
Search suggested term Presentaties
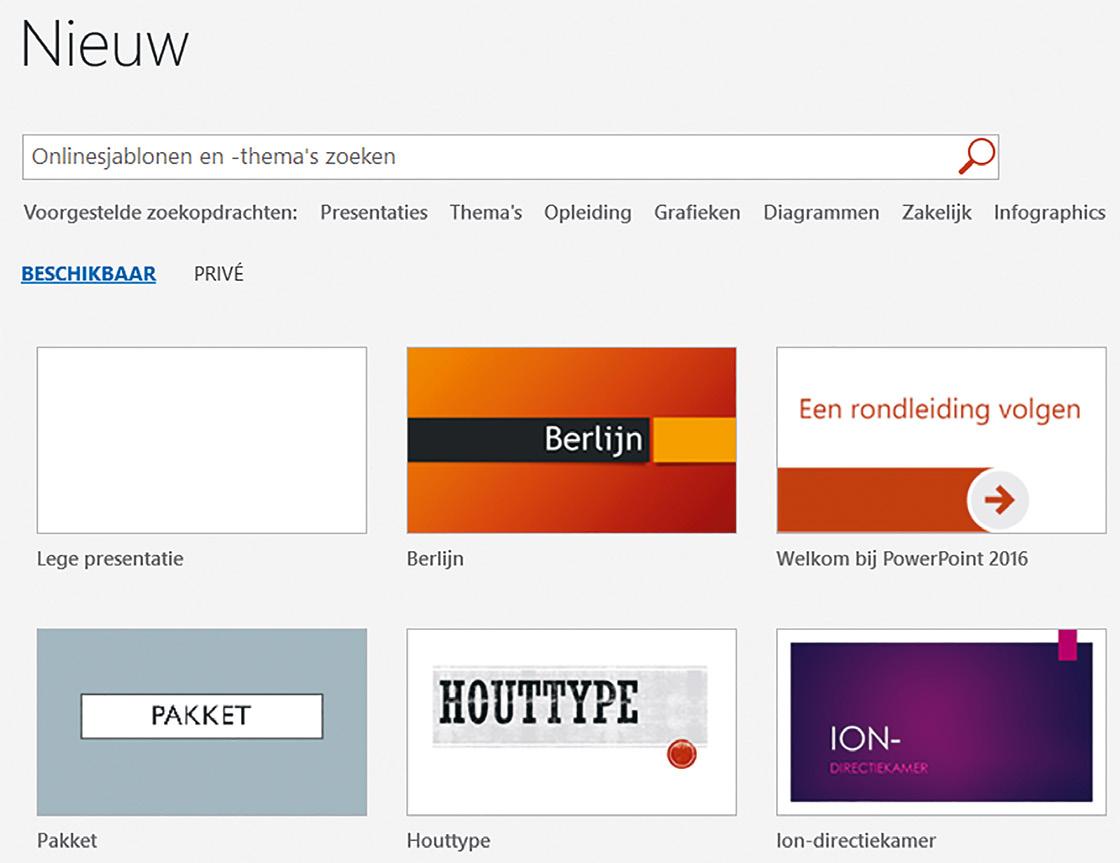point(374,213)
